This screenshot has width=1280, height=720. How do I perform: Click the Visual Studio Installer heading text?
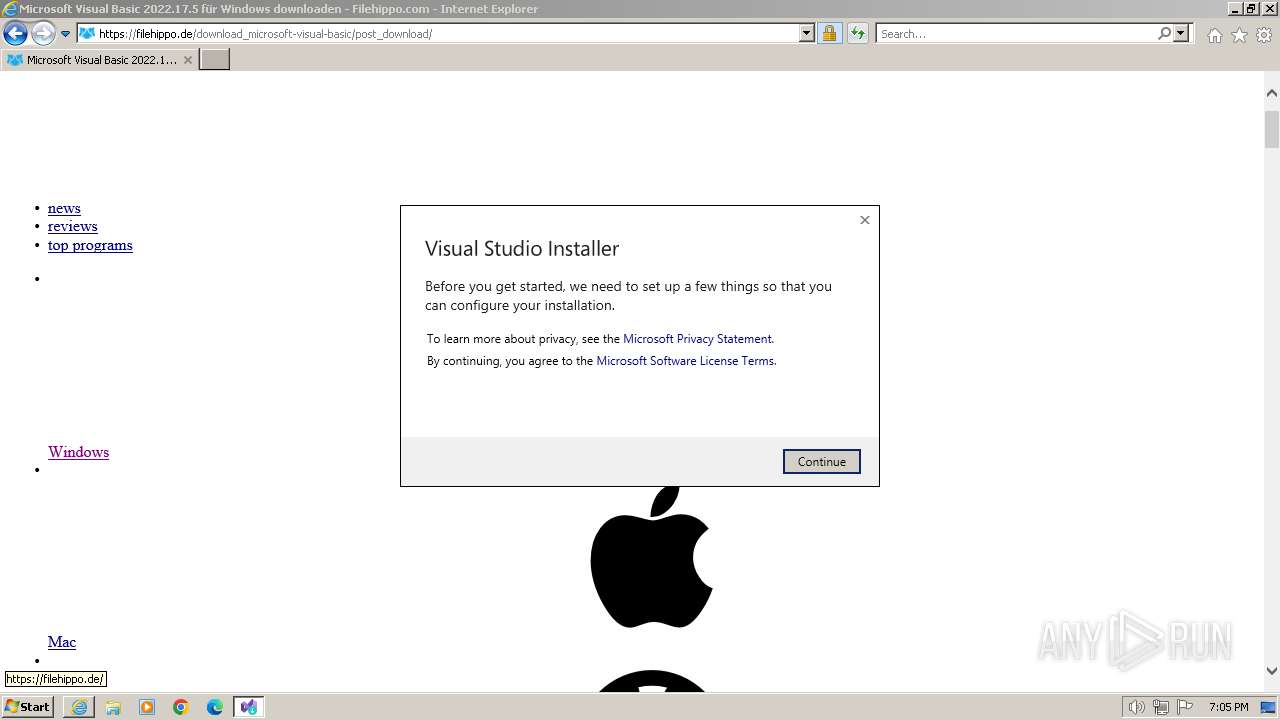522,249
